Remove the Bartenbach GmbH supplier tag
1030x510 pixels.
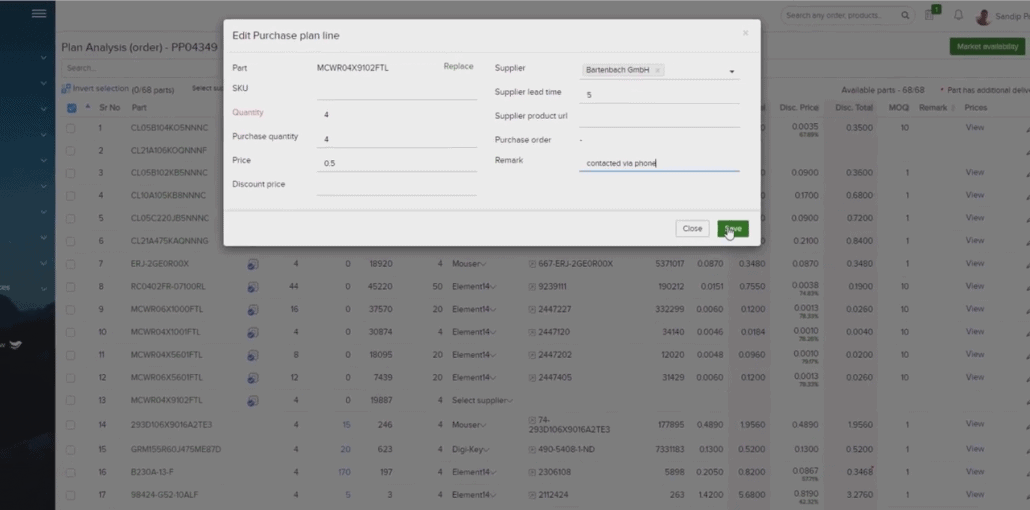coord(658,70)
